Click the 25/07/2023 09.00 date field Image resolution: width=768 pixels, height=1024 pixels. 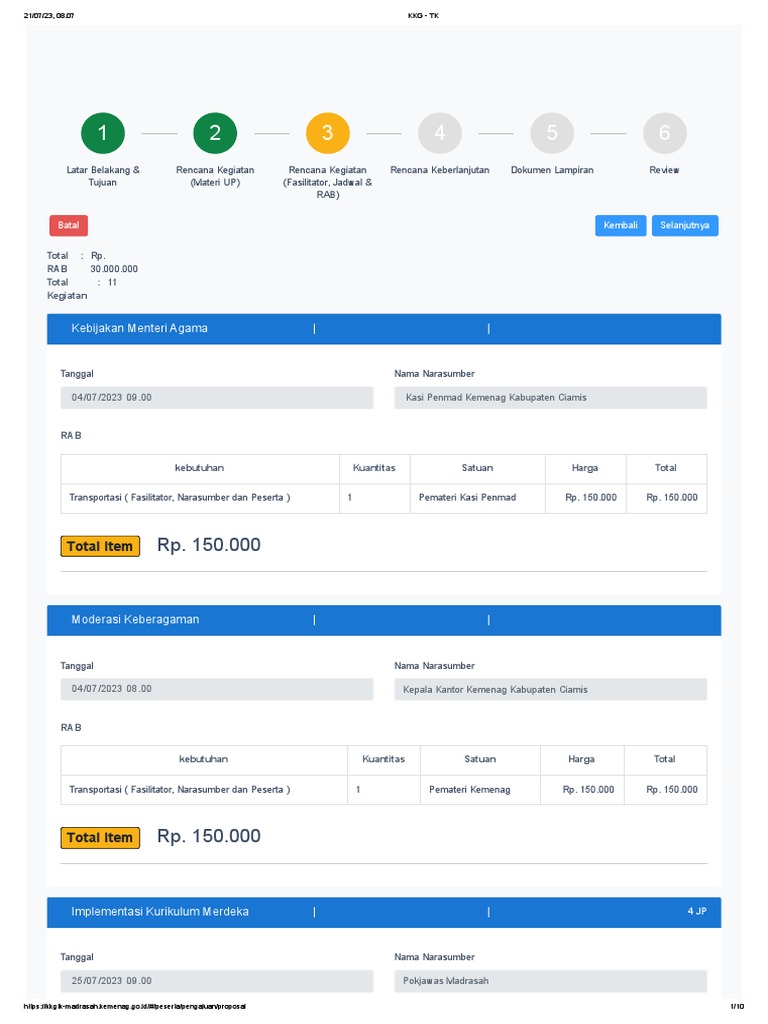click(x=216, y=981)
